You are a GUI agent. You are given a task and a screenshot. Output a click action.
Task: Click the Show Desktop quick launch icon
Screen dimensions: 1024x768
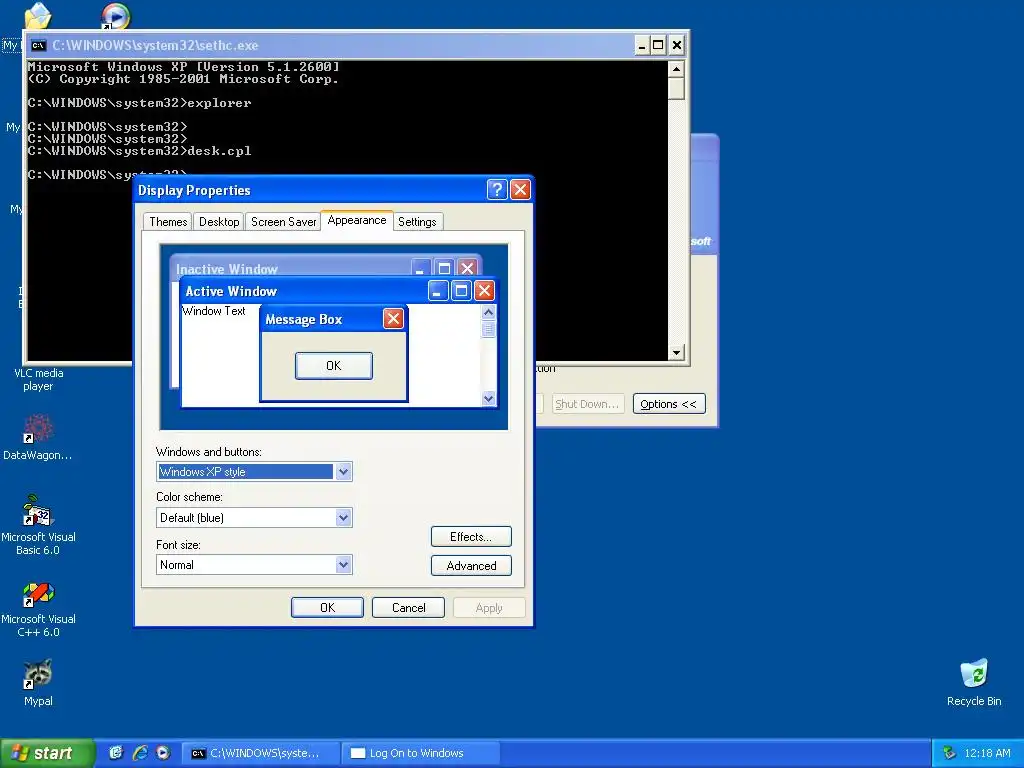(x=116, y=753)
